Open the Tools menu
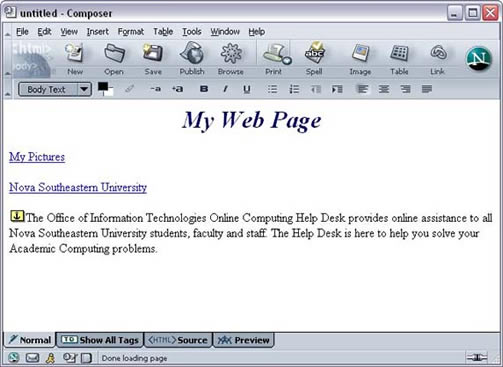Screen dimensions: 503x367 pyautogui.click(x=192, y=32)
